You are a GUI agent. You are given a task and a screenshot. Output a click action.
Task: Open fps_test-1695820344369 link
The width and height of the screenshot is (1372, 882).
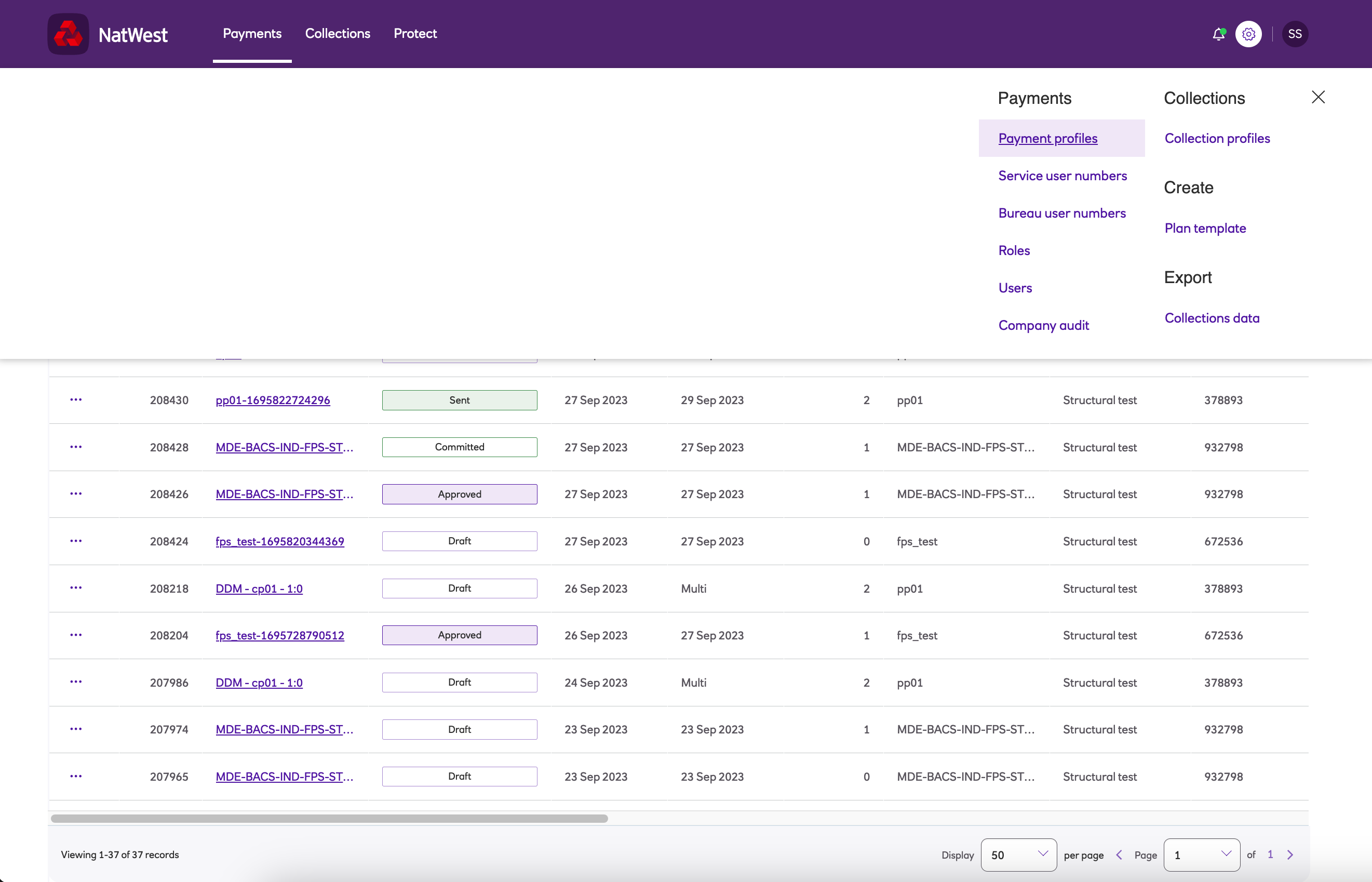pyautogui.click(x=279, y=541)
